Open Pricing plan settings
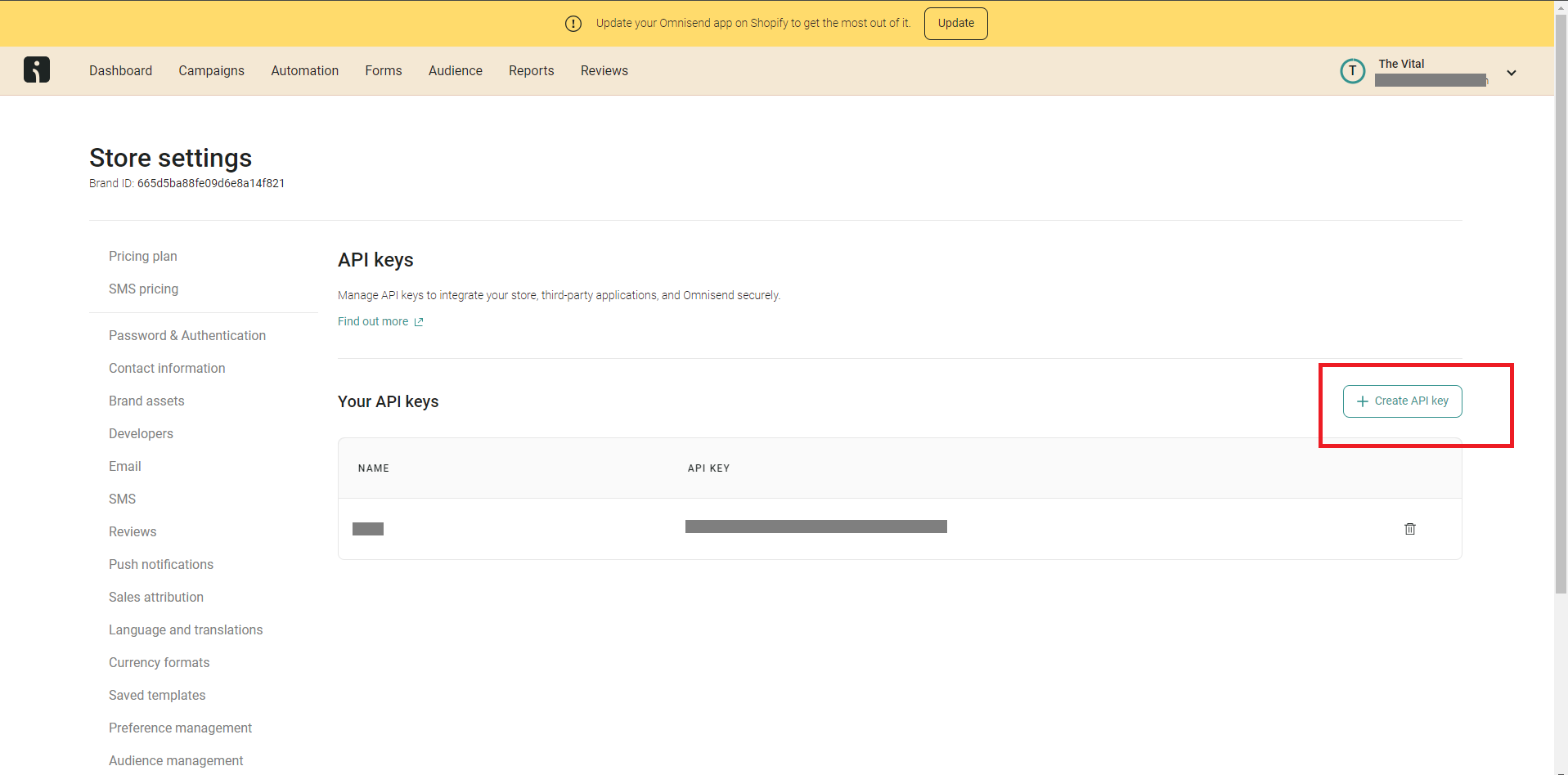This screenshot has width=1568, height=775. click(143, 257)
